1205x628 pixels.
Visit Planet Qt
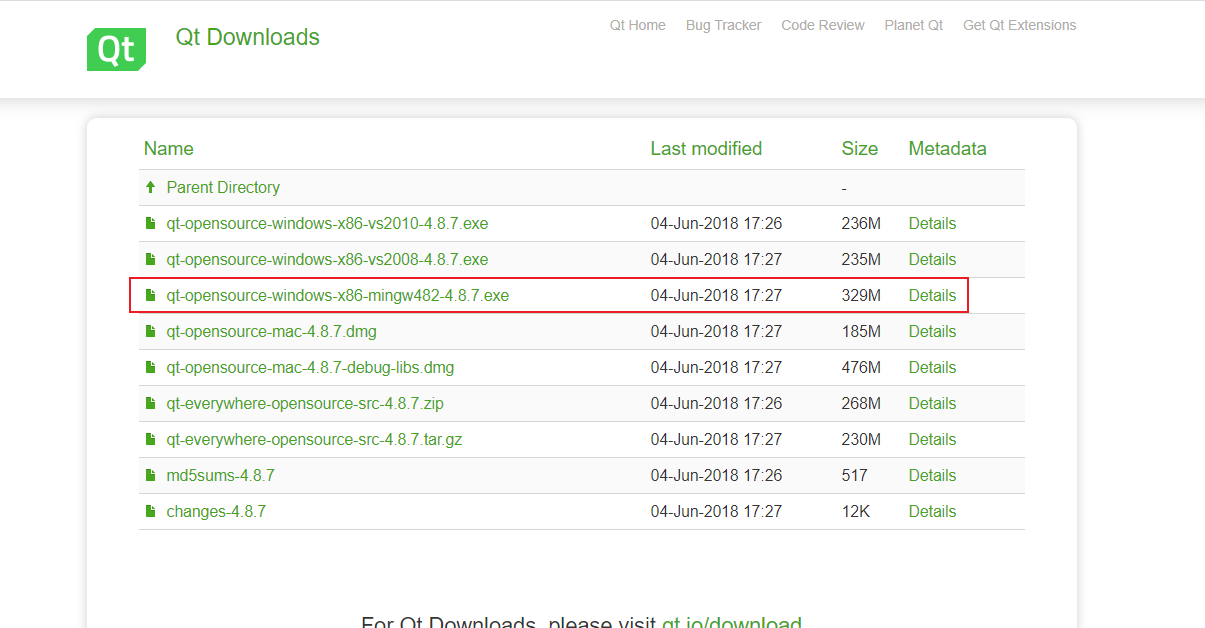(913, 25)
